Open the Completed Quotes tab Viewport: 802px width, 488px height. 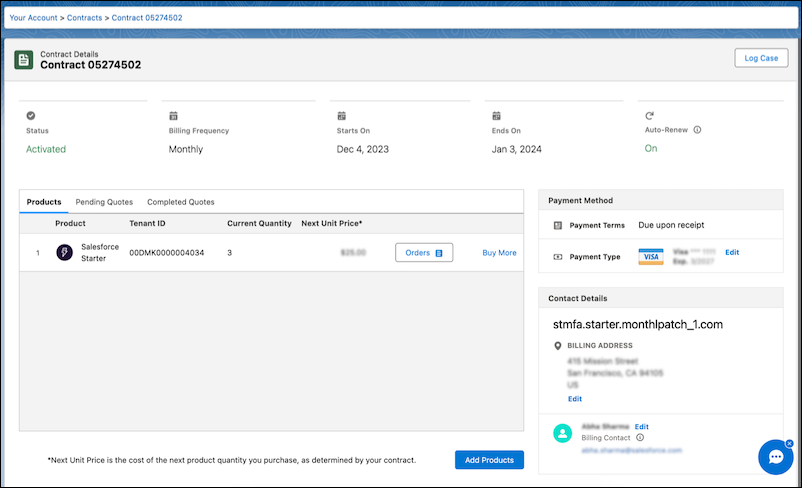pos(181,202)
